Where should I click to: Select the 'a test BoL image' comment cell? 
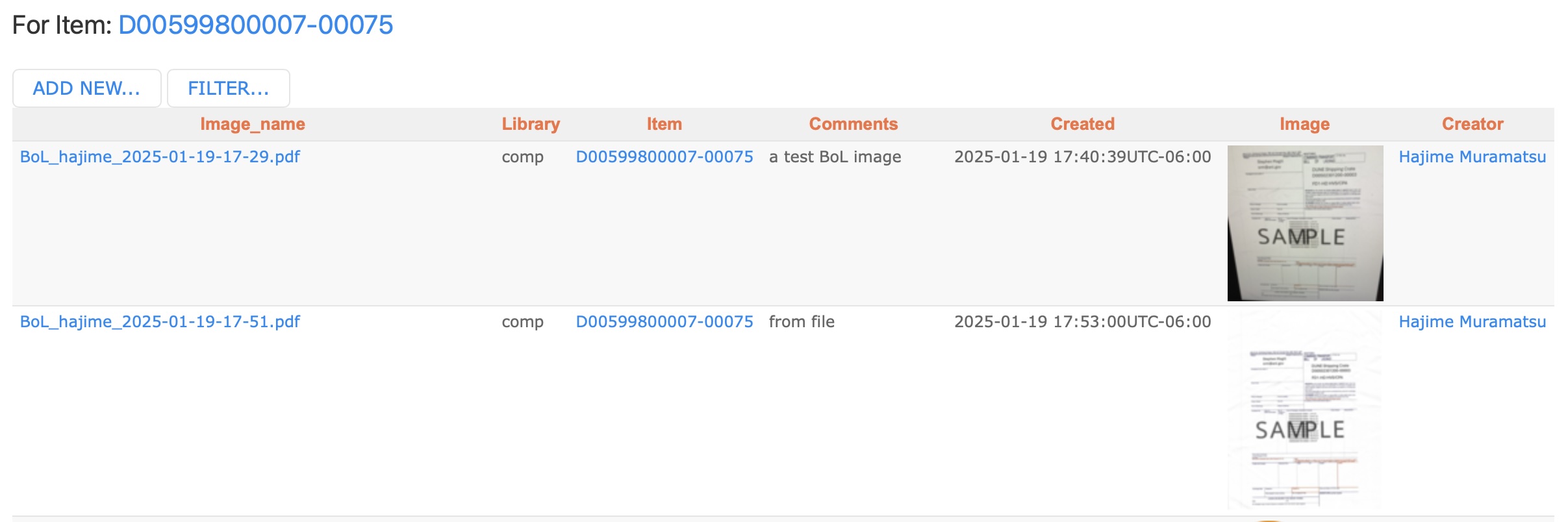(835, 157)
